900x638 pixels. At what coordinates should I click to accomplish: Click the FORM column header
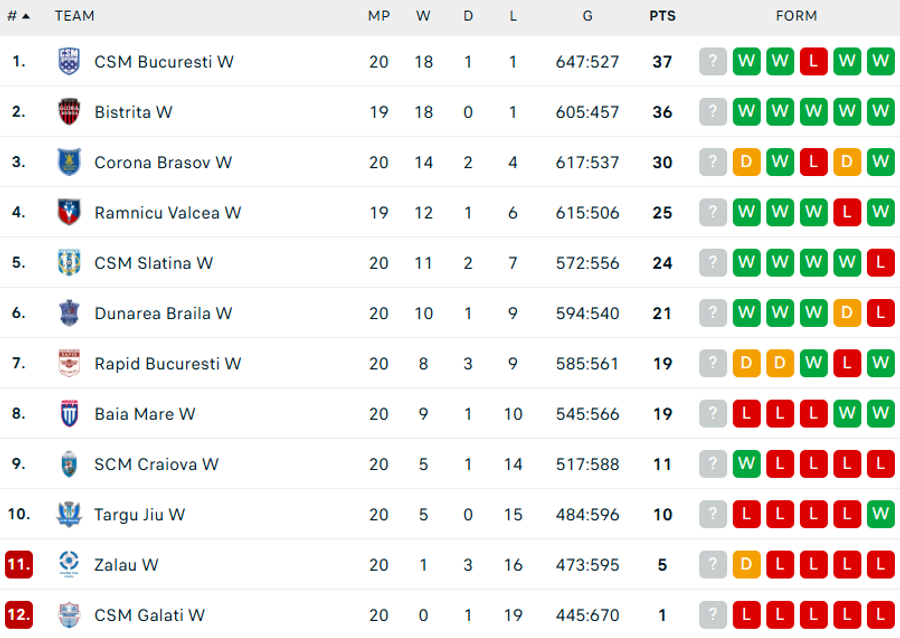coord(796,16)
